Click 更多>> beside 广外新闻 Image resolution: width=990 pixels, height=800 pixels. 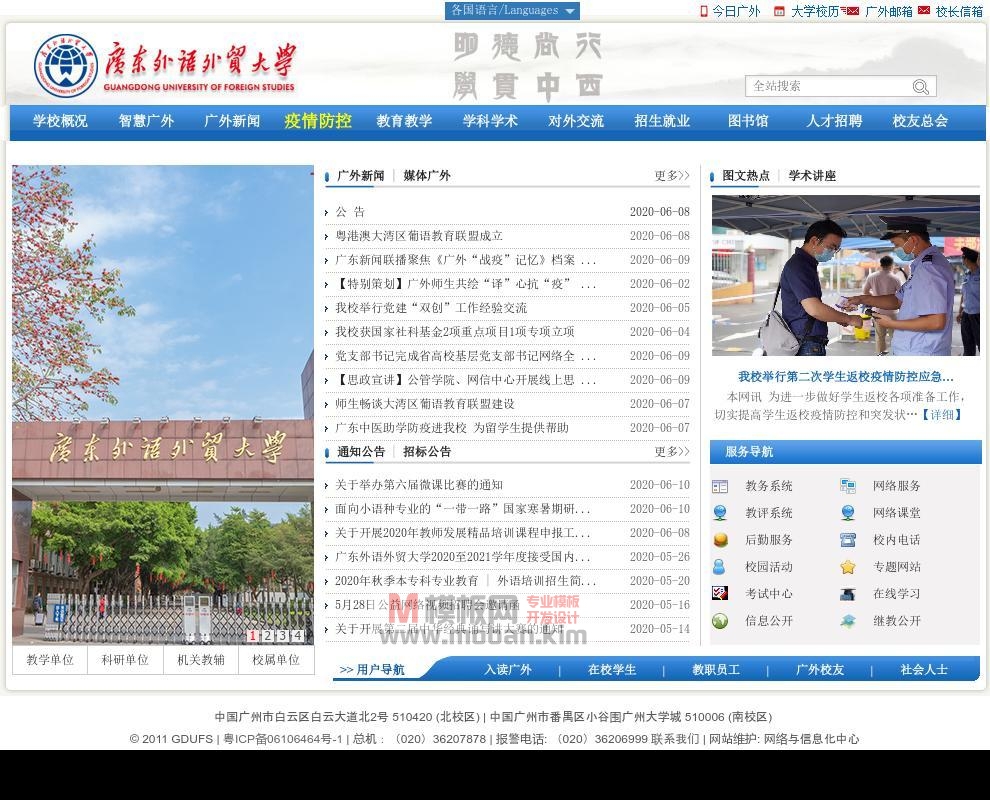[672, 176]
